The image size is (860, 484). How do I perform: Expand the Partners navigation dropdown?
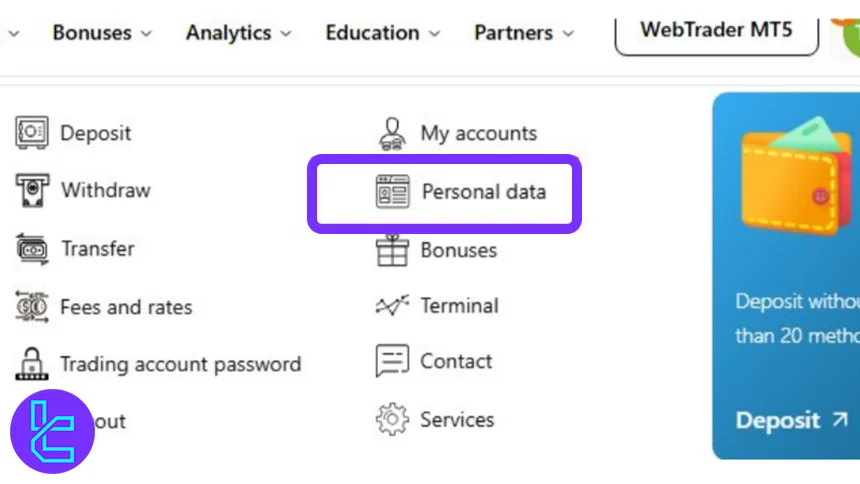(524, 33)
